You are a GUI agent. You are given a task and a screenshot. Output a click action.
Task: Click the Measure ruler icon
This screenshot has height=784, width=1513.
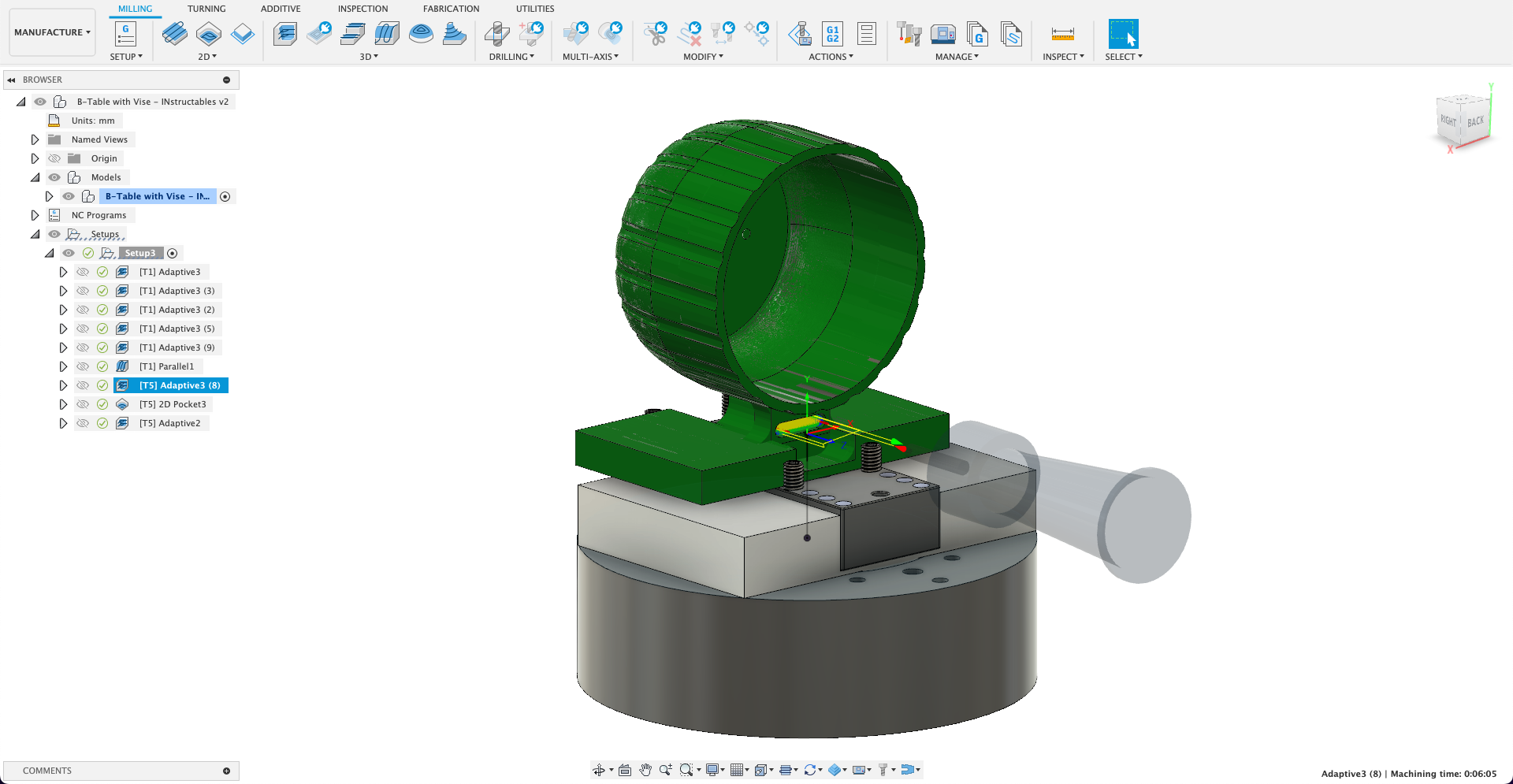point(1063,34)
